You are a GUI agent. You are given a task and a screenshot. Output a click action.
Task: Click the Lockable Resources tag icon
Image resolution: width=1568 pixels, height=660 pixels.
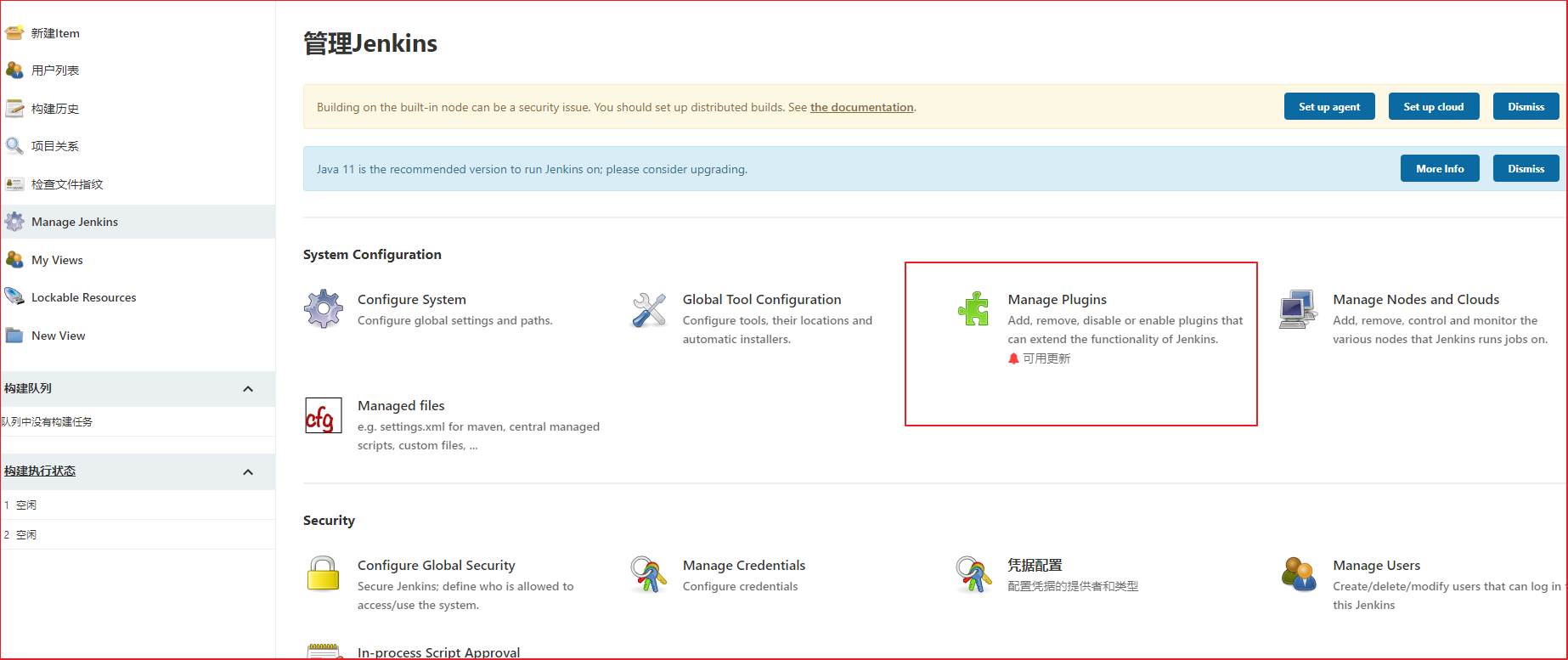coord(14,296)
